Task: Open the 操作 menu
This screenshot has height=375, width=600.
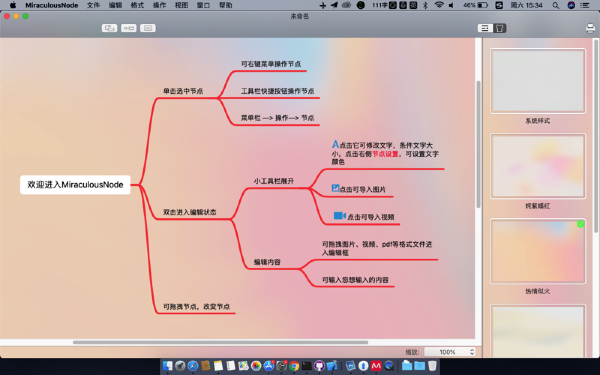Action: point(159,5)
